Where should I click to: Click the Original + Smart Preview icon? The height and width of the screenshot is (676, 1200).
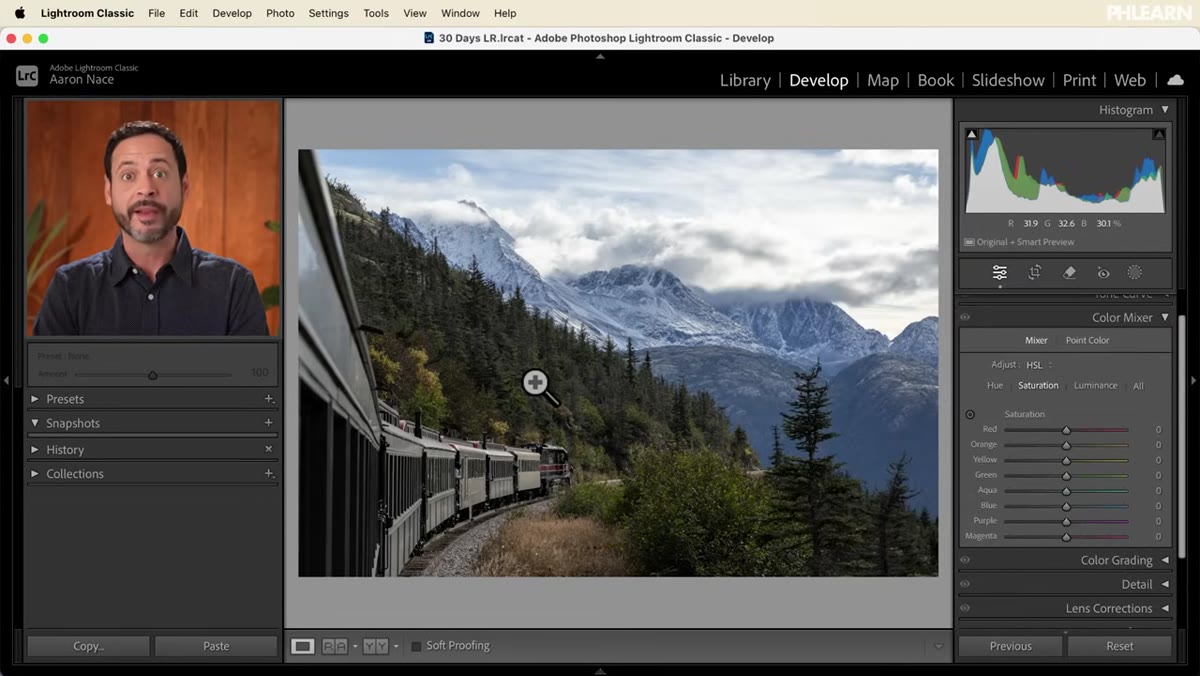pos(969,242)
